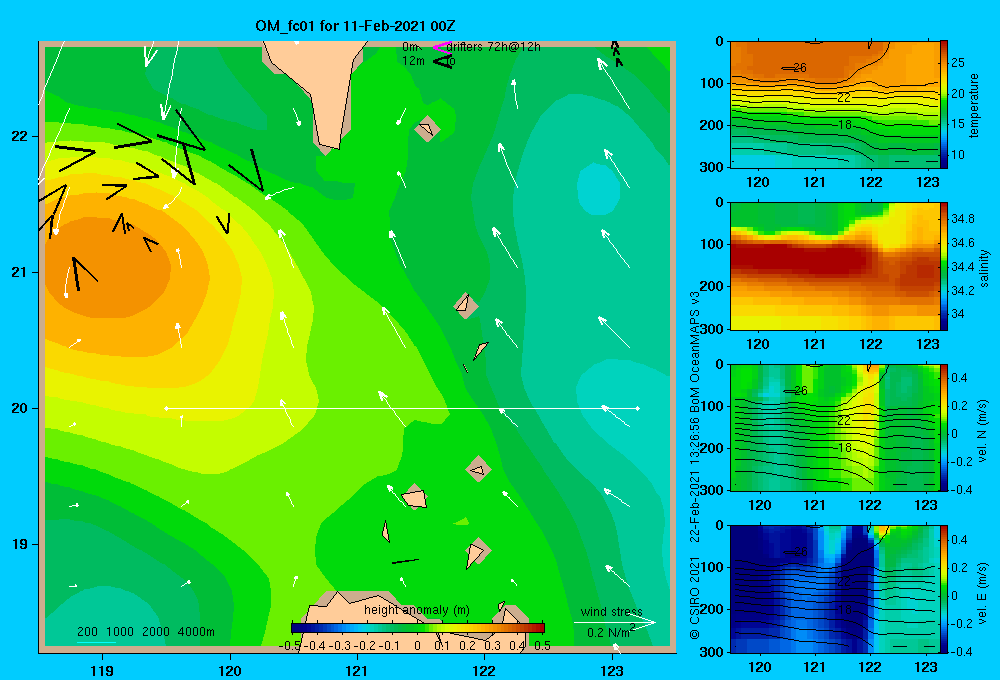Click the 0.4 tick on vel. E color bar
The height and width of the screenshot is (680, 1000).
point(959,540)
